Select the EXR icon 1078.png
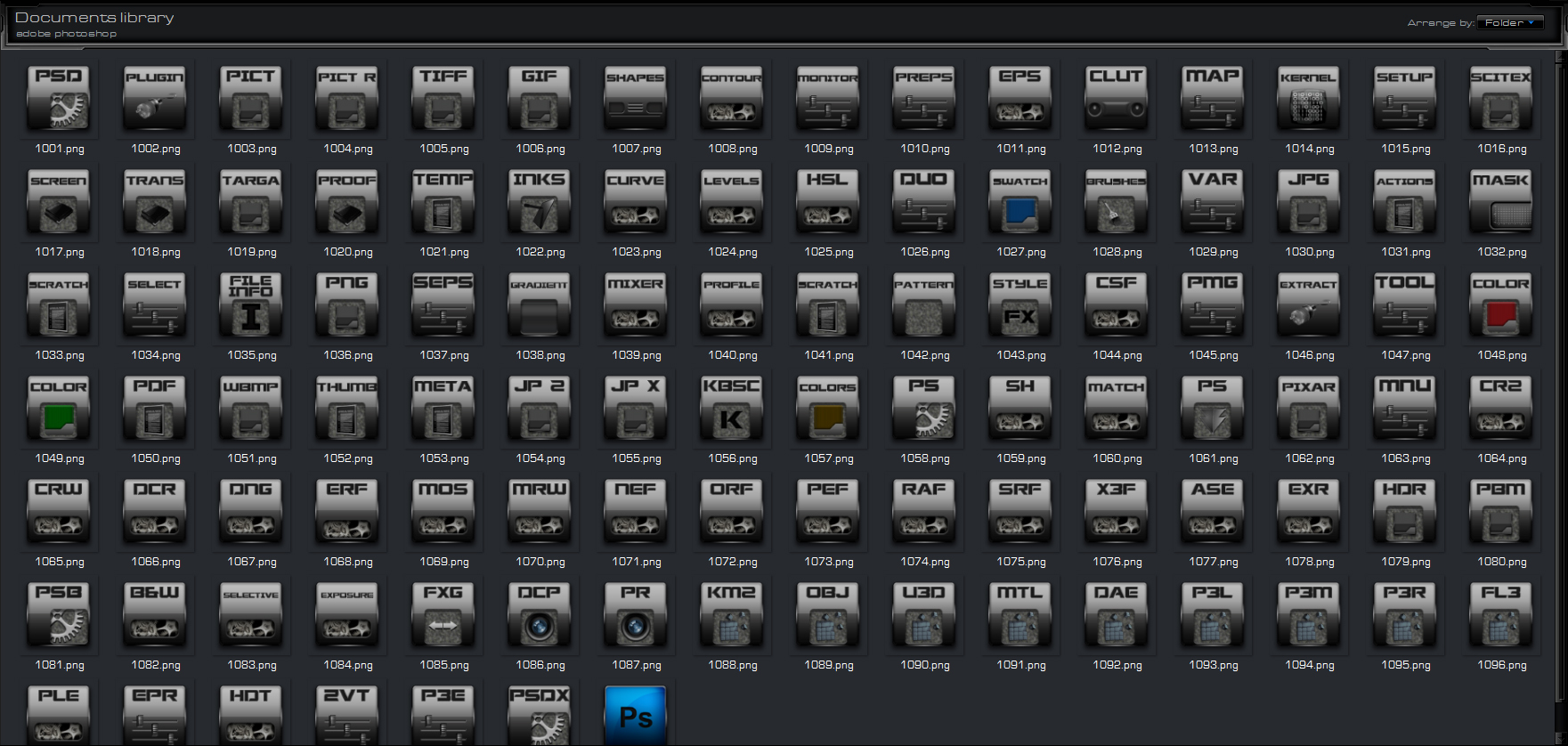This screenshot has height=746, width=1568. 1309,511
